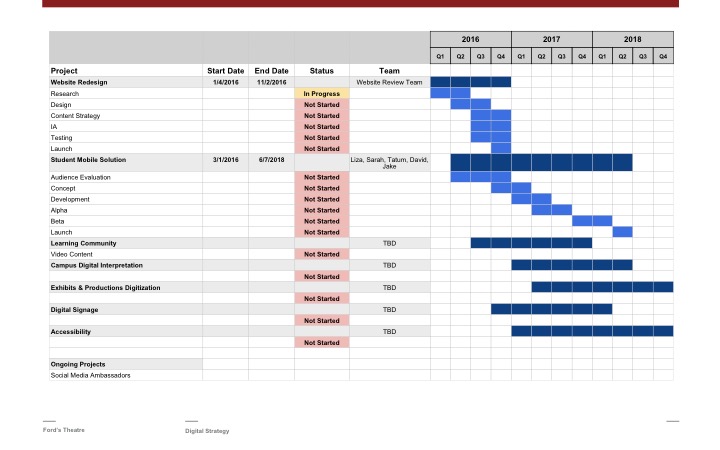720x450 pixels.
Task: Select Not Started status for Beta
Action: pos(321,221)
